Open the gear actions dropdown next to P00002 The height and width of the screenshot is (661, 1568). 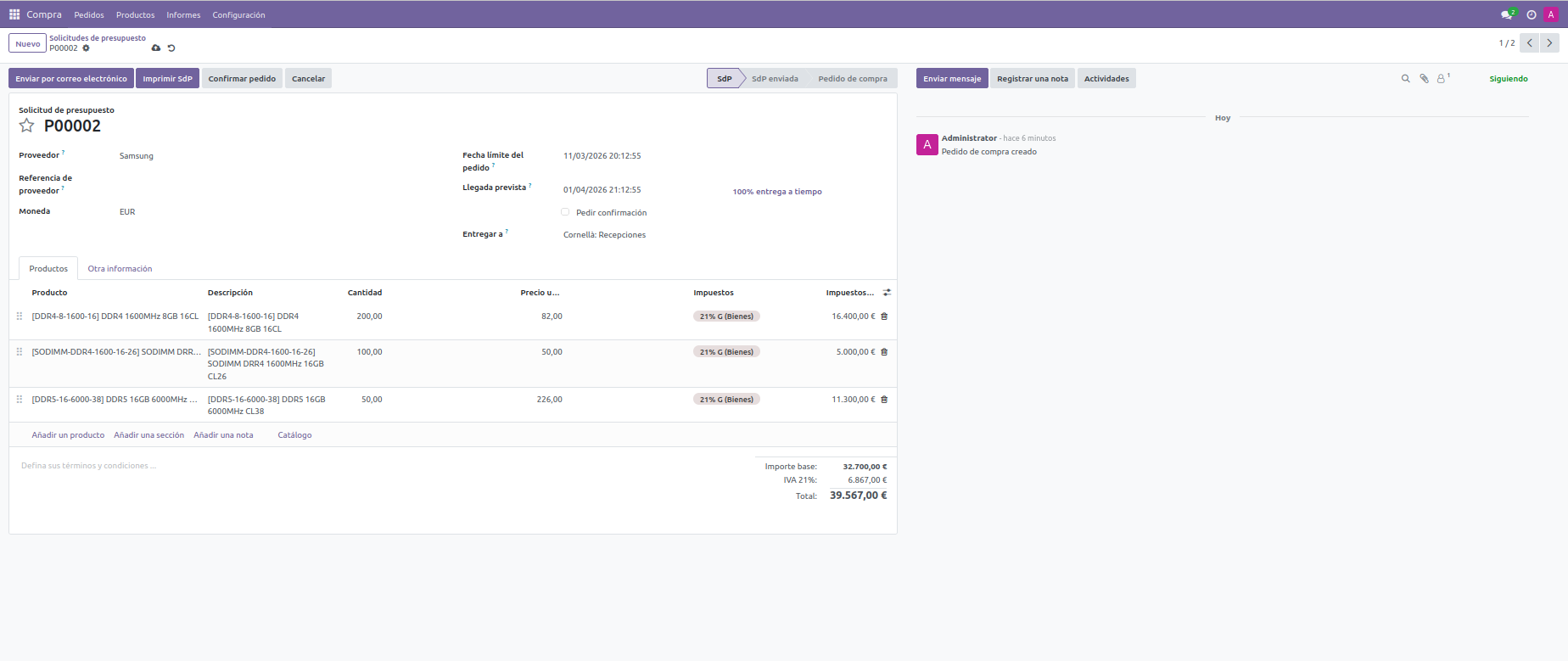[x=87, y=48]
